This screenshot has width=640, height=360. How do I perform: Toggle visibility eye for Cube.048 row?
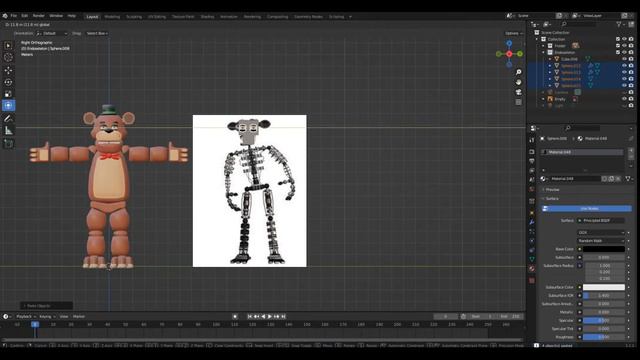[x=624, y=59]
